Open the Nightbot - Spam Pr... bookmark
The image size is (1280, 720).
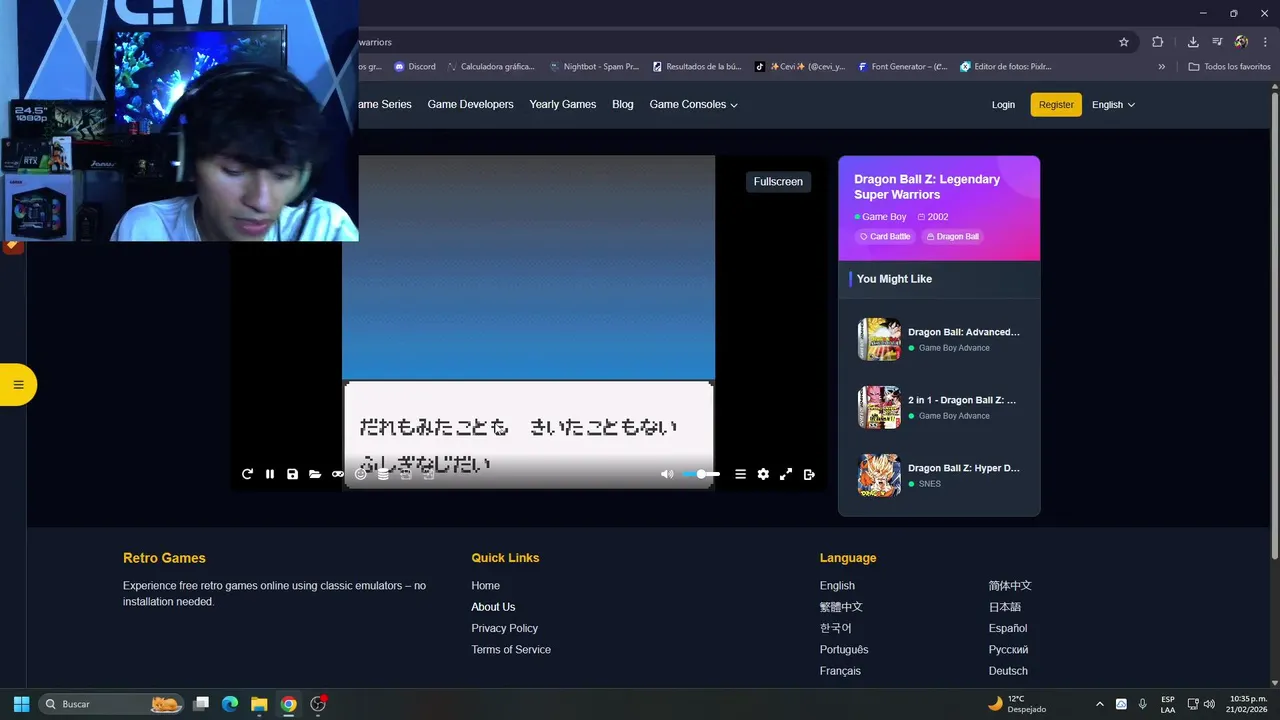[594, 67]
